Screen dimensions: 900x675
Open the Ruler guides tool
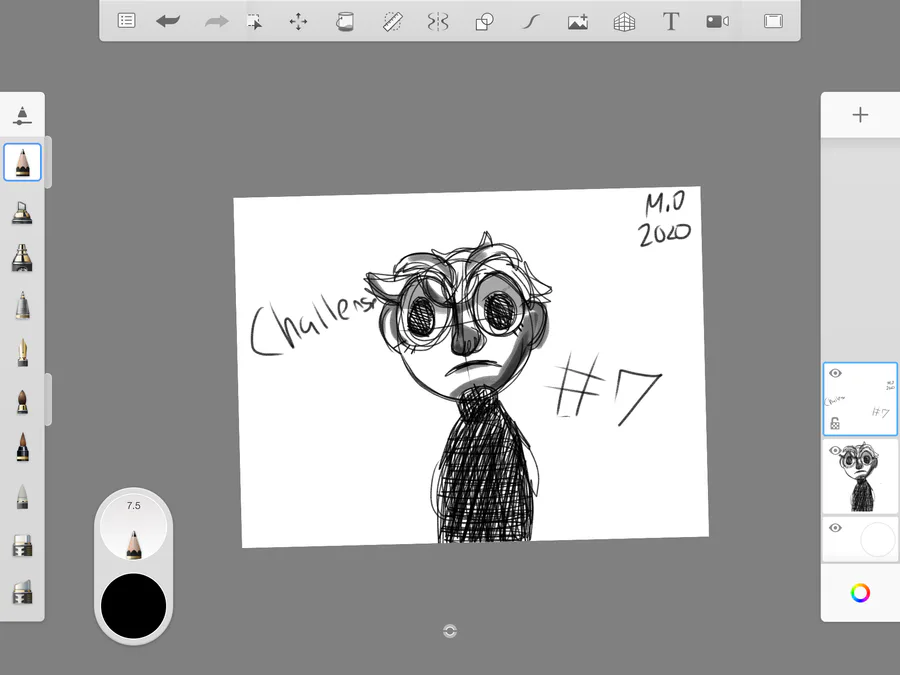point(393,22)
